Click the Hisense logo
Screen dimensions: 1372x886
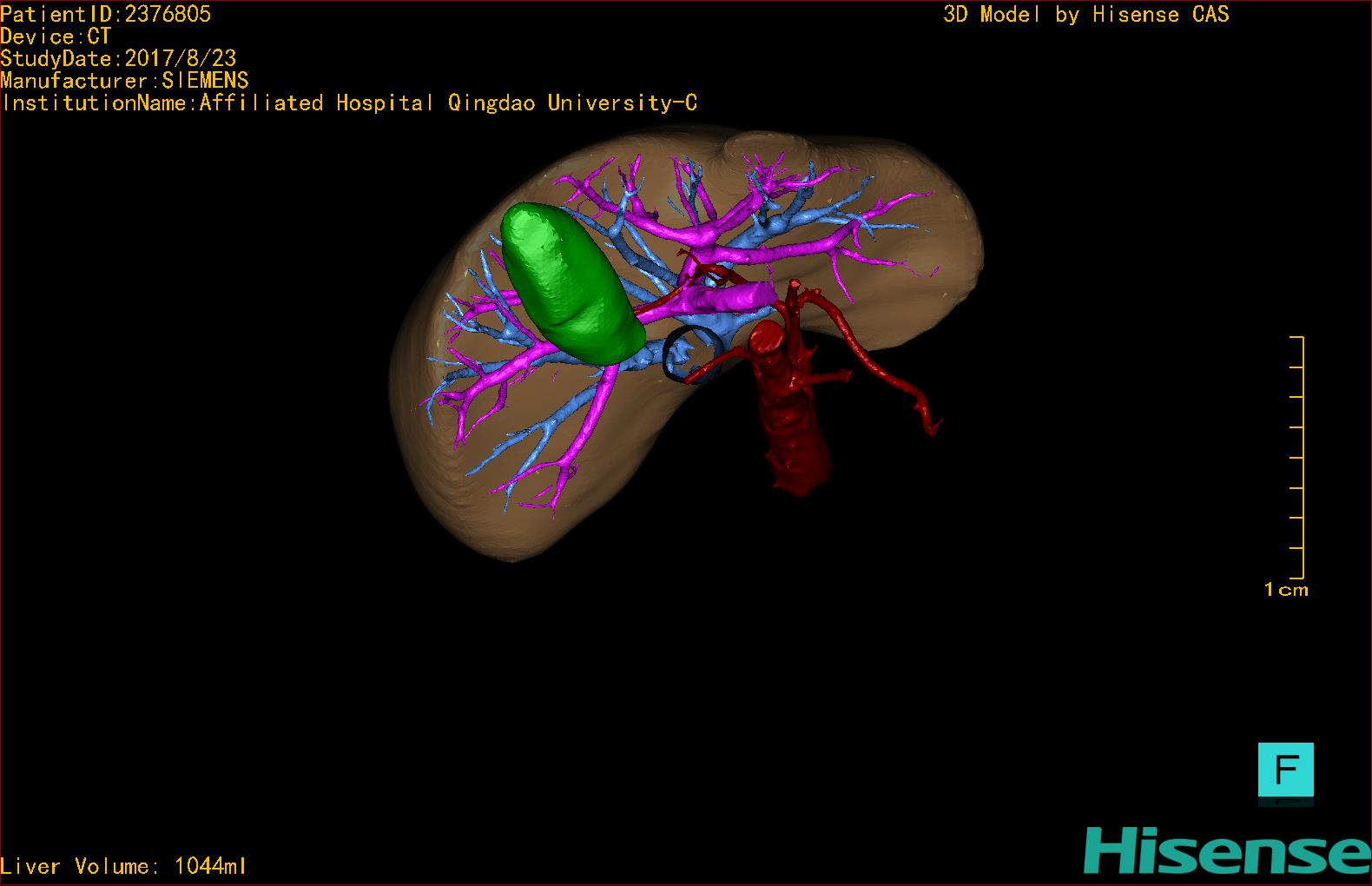point(1227,851)
